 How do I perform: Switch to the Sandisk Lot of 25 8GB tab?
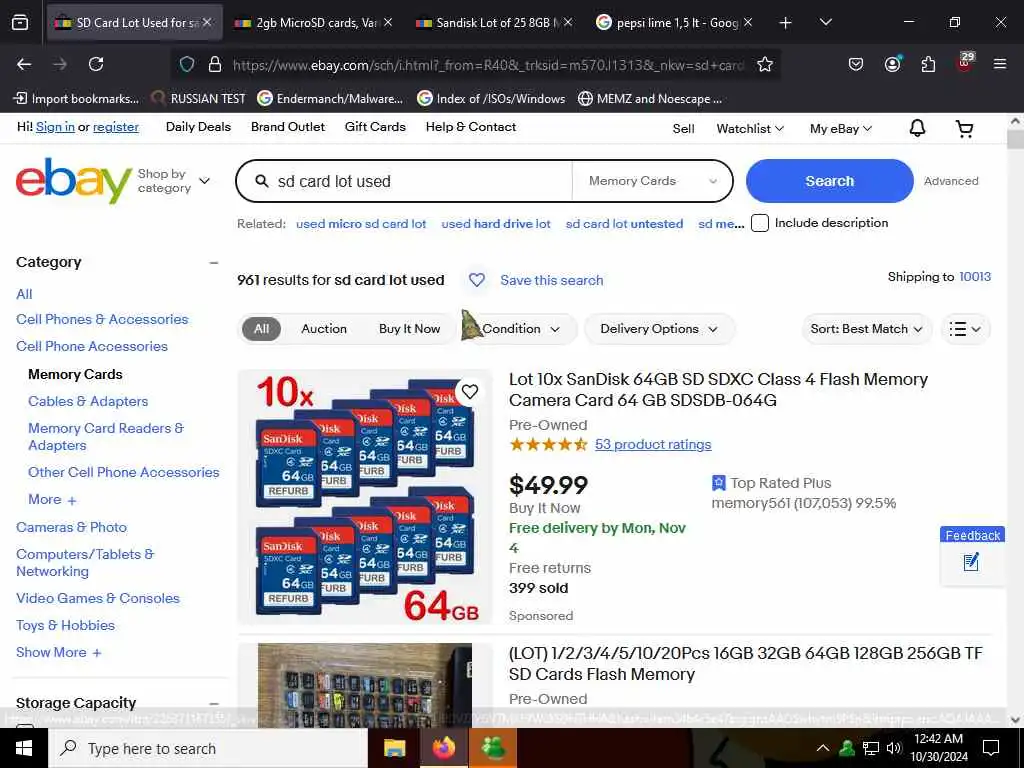click(x=494, y=23)
